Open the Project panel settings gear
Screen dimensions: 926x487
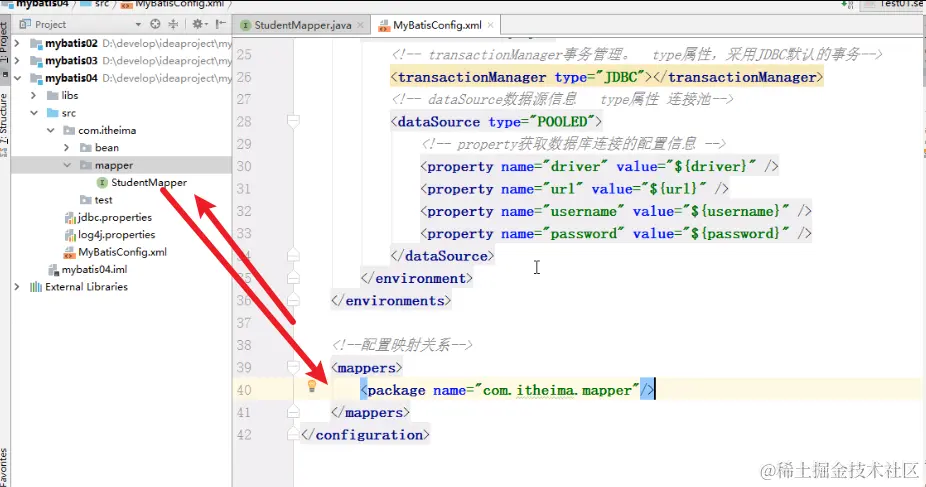[197, 24]
